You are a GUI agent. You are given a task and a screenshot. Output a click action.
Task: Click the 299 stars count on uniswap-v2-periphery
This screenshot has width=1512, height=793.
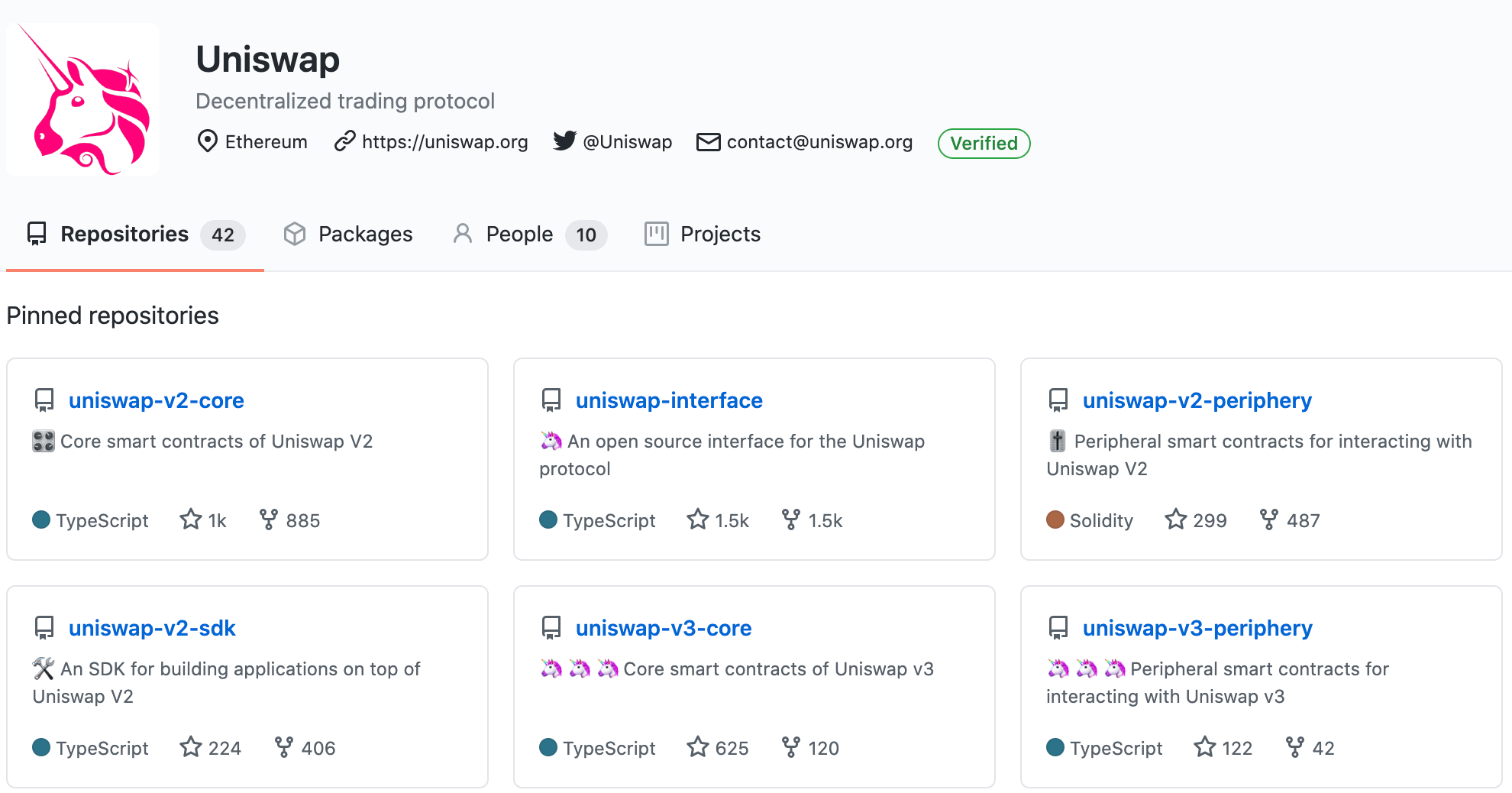(1210, 521)
